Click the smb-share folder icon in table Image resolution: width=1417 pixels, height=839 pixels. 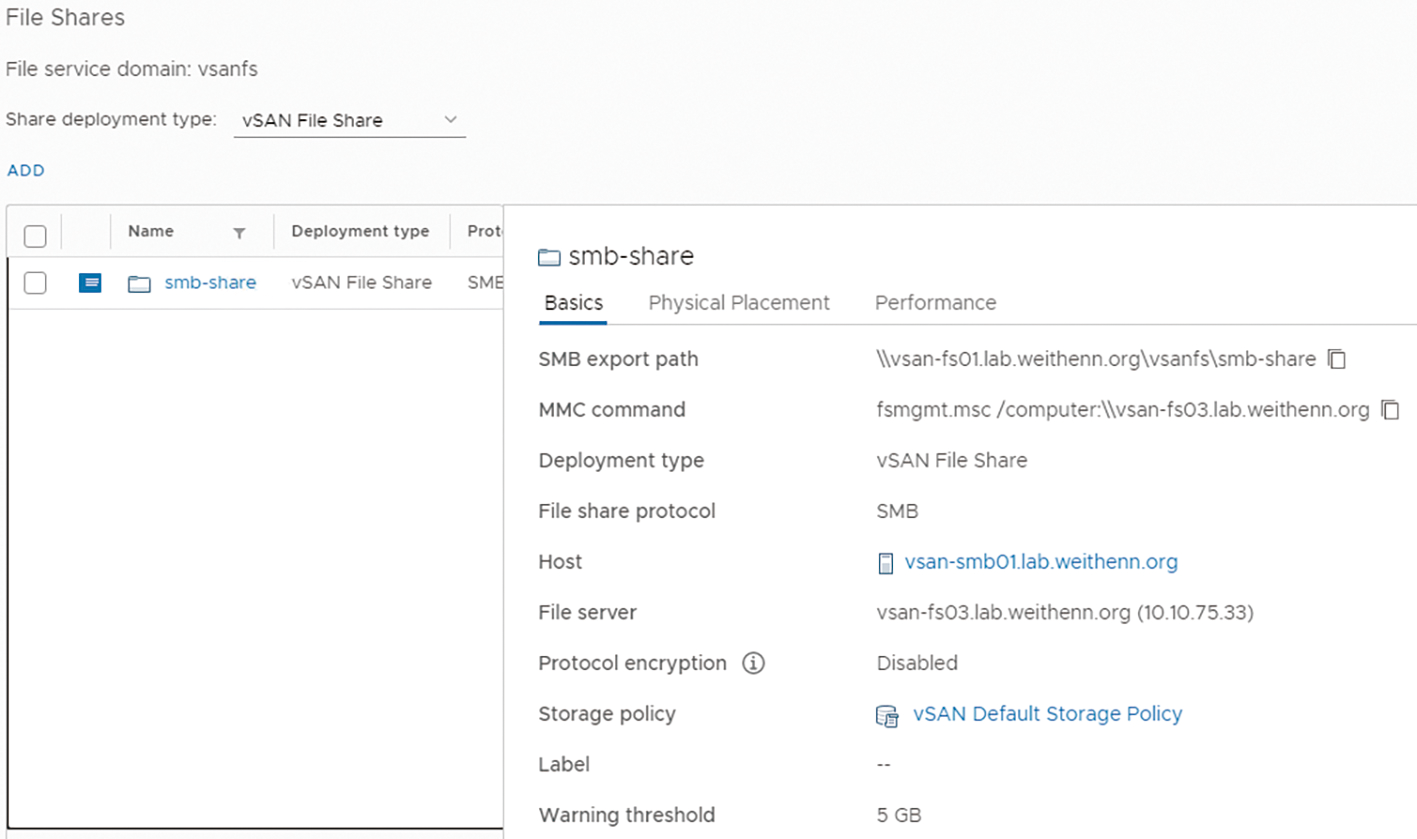[x=139, y=284]
